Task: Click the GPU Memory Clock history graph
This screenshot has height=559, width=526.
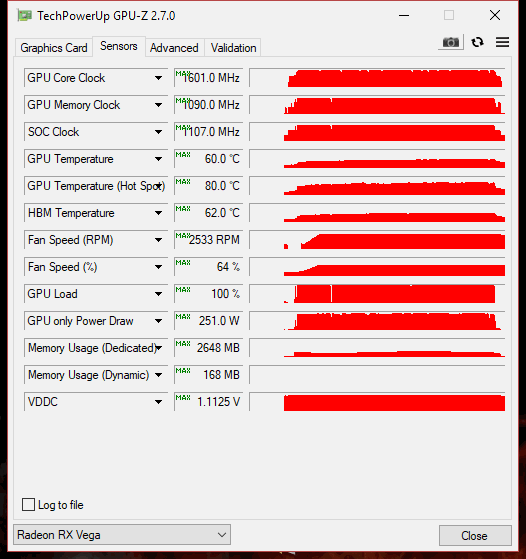Action: coord(377,105)
